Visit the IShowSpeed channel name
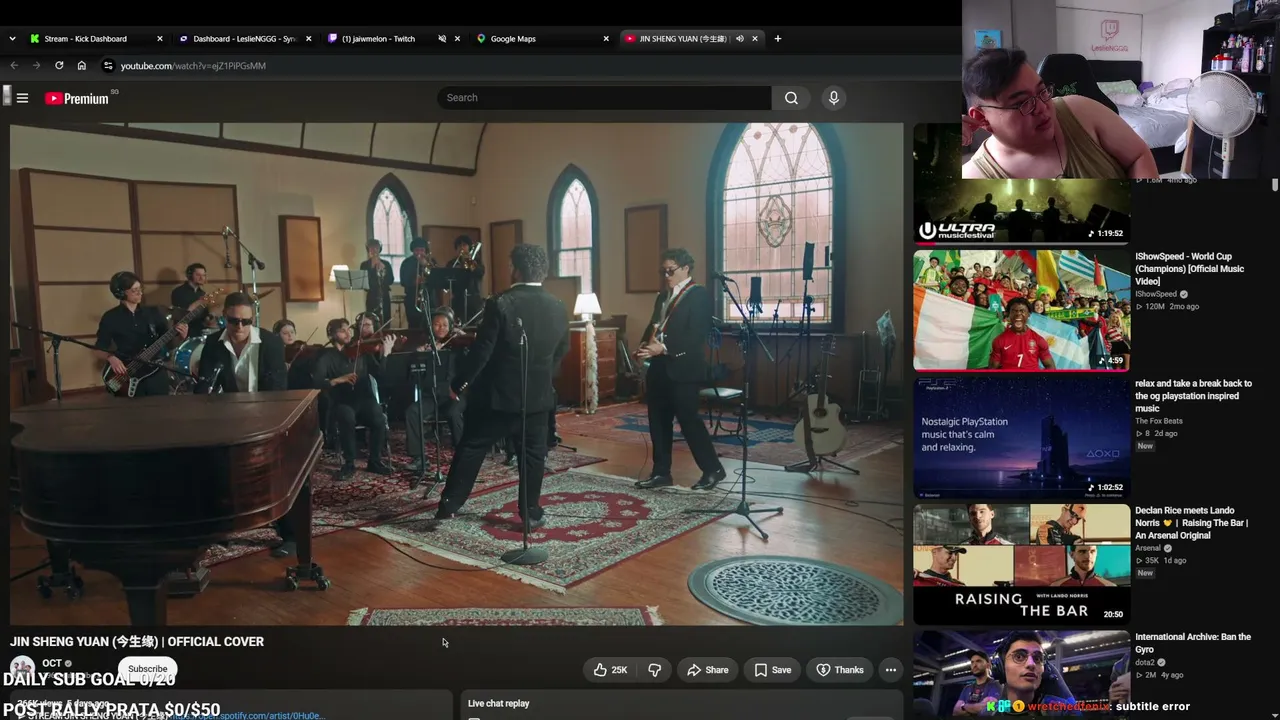Image resolution: width=1280 pixels, height=720 pixels. tap(1156, 294)
